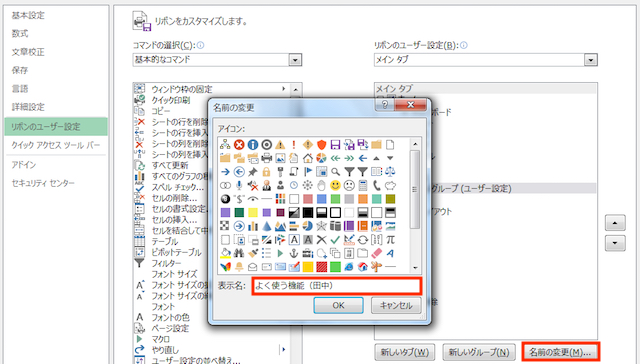The image size is (640, 364).
Task: Pick the yellow smiley face icon
Action: coord(335,185)
